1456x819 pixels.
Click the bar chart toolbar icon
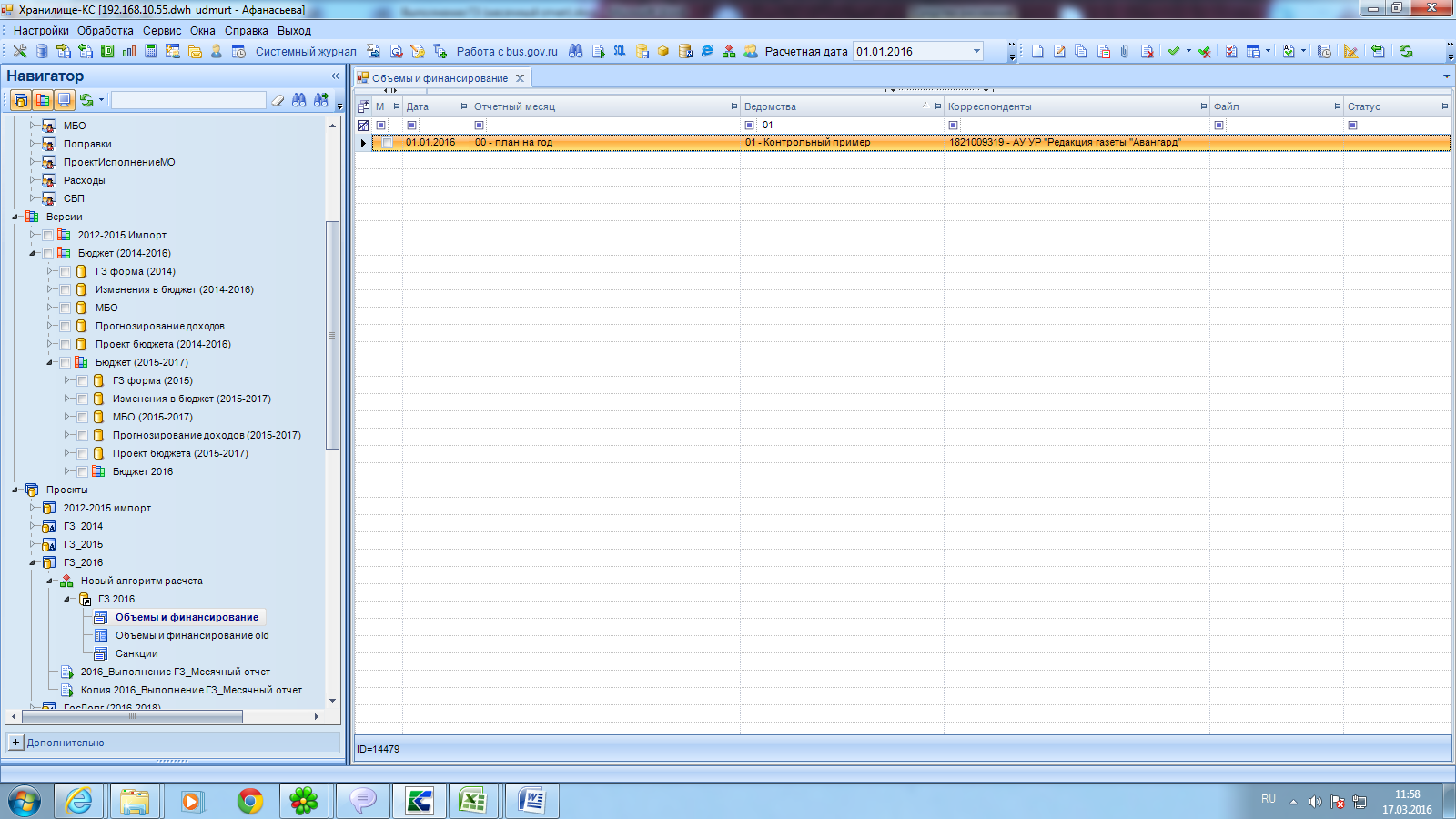(x=129, y=52)
